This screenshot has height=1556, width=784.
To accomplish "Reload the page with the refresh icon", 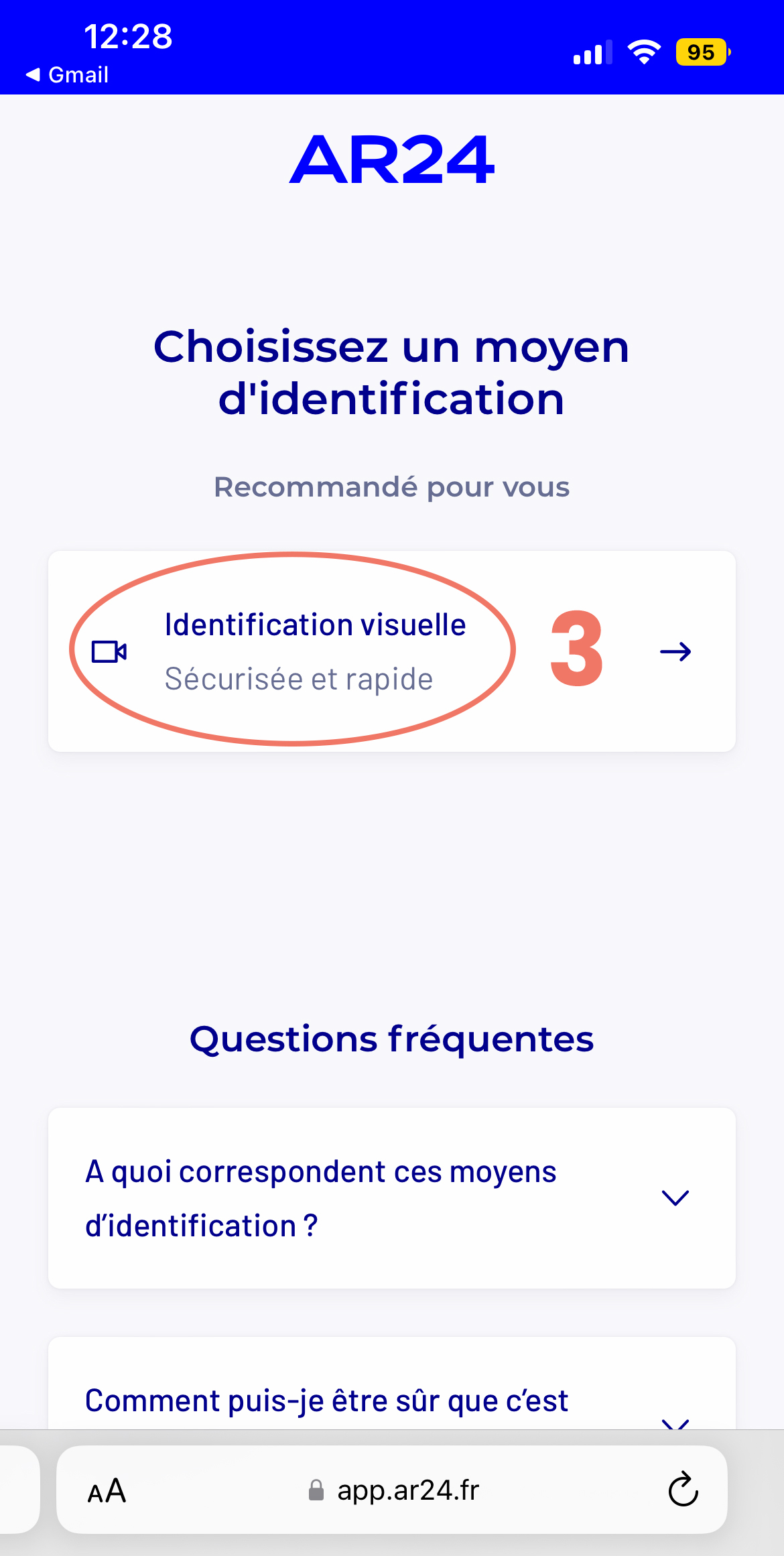I will [x=683, y=1490].
